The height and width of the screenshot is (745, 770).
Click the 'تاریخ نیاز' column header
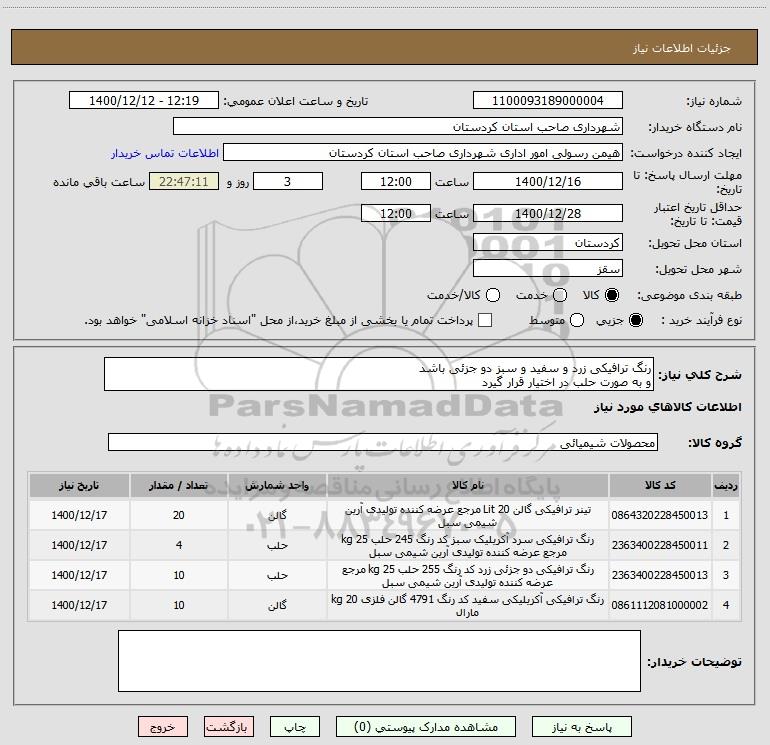79,485
